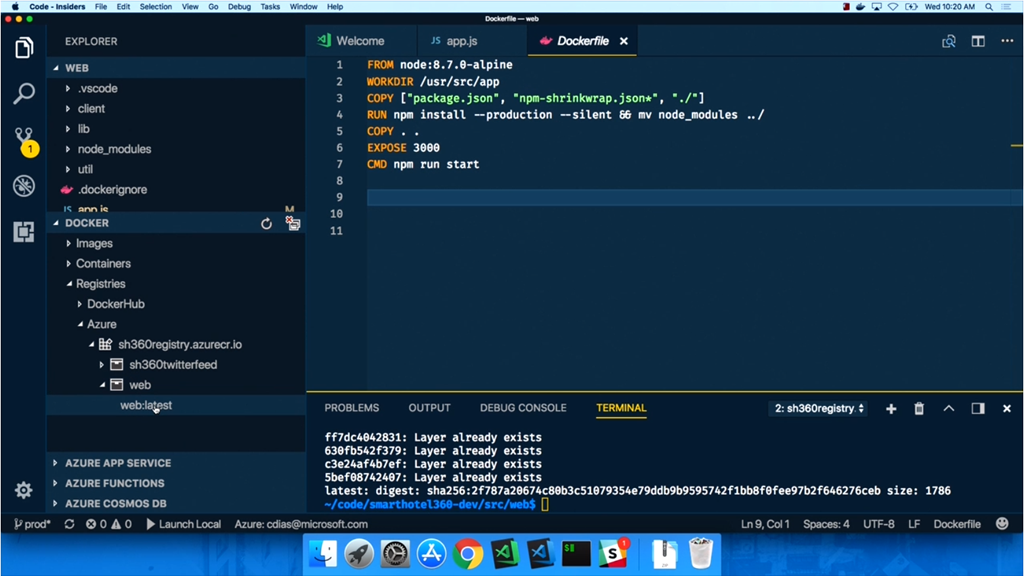This screenshot has width=1024, height=576.
Task: Click Launch Local in the status bar
Action: [x=183, y=524]
